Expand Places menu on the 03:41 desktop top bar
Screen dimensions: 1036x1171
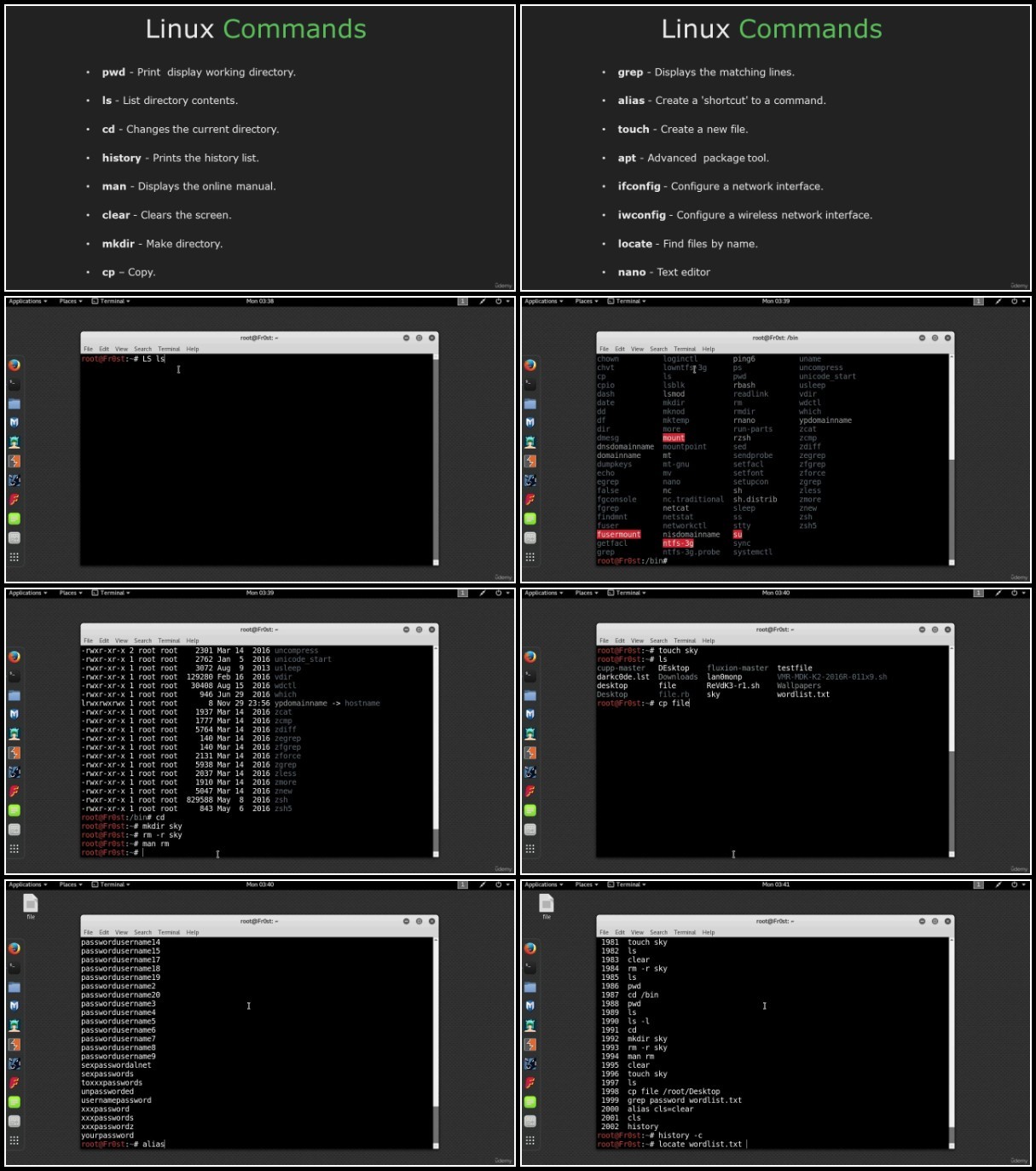pyautogui.click(x=587, y=884)
